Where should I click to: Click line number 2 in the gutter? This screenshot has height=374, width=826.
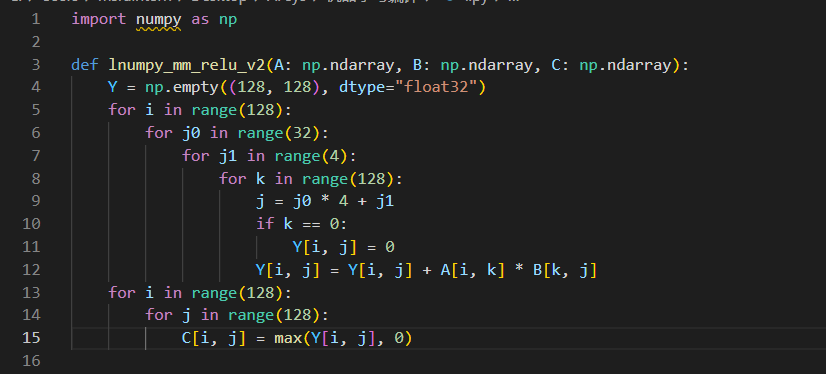pos(35,42)
